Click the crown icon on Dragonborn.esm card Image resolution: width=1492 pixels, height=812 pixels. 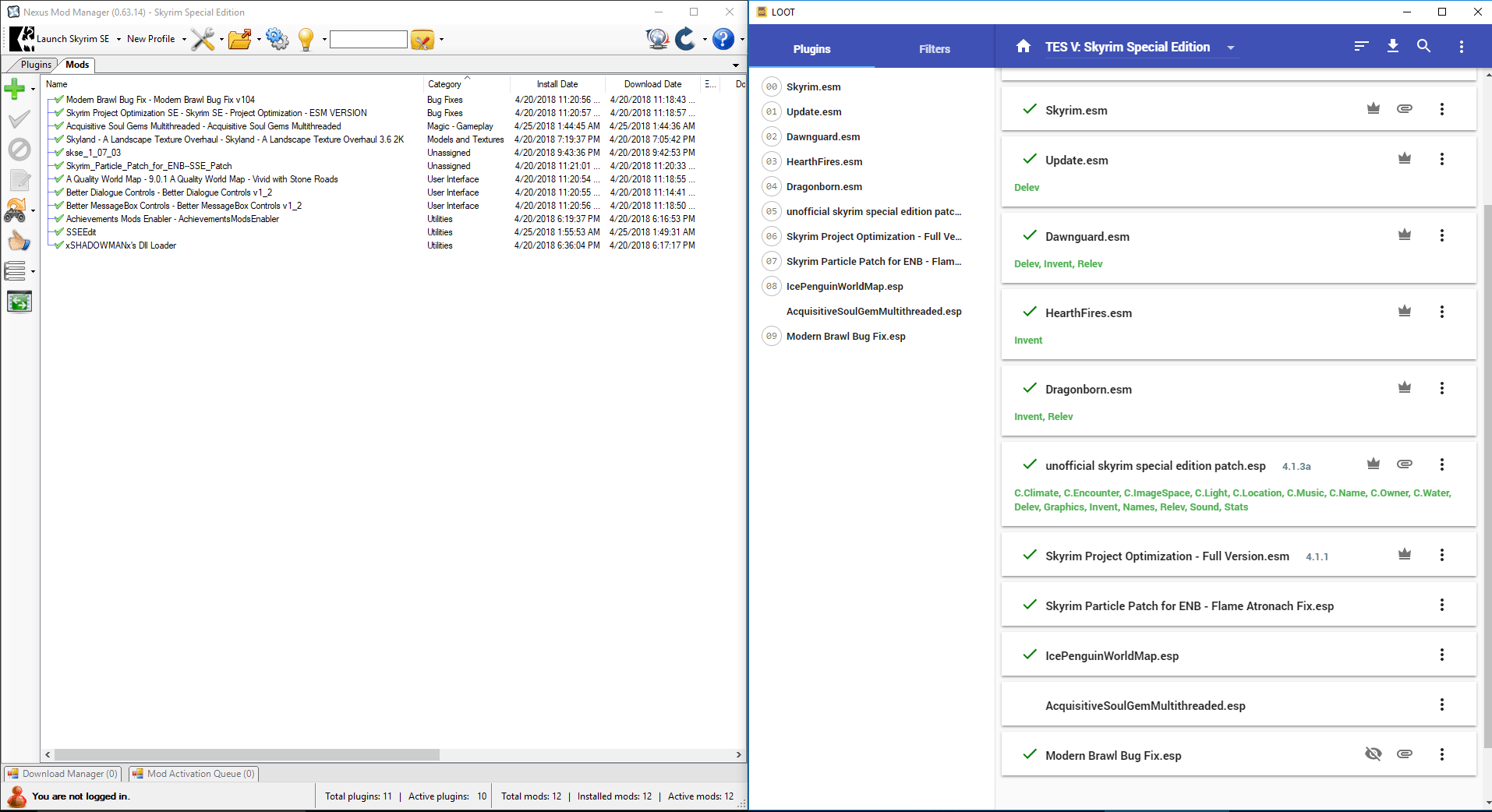[x=1405, y=388]
